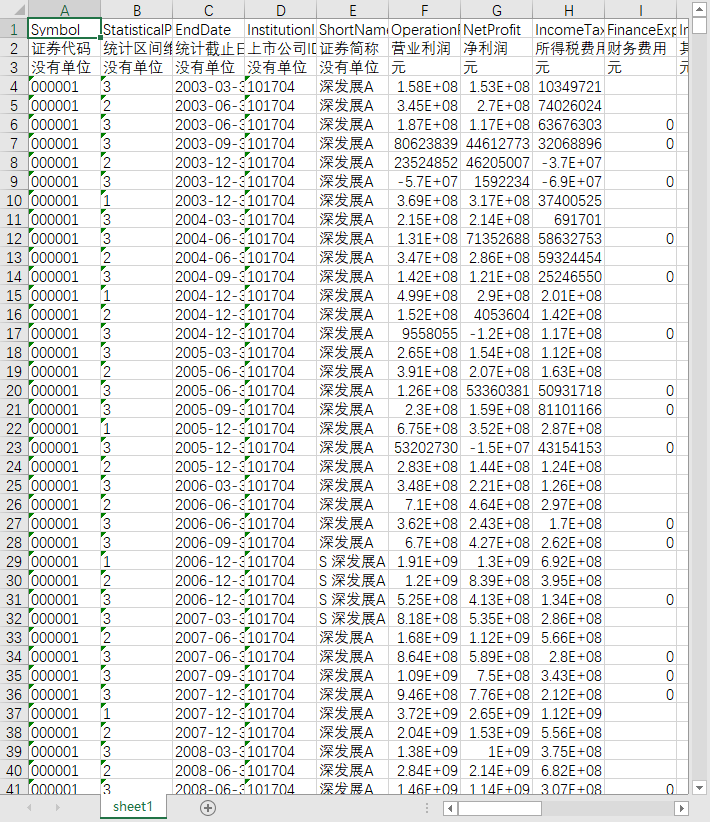Select cell 证券简称
This screenshot has width=710, height=822.
click(352, 48)
